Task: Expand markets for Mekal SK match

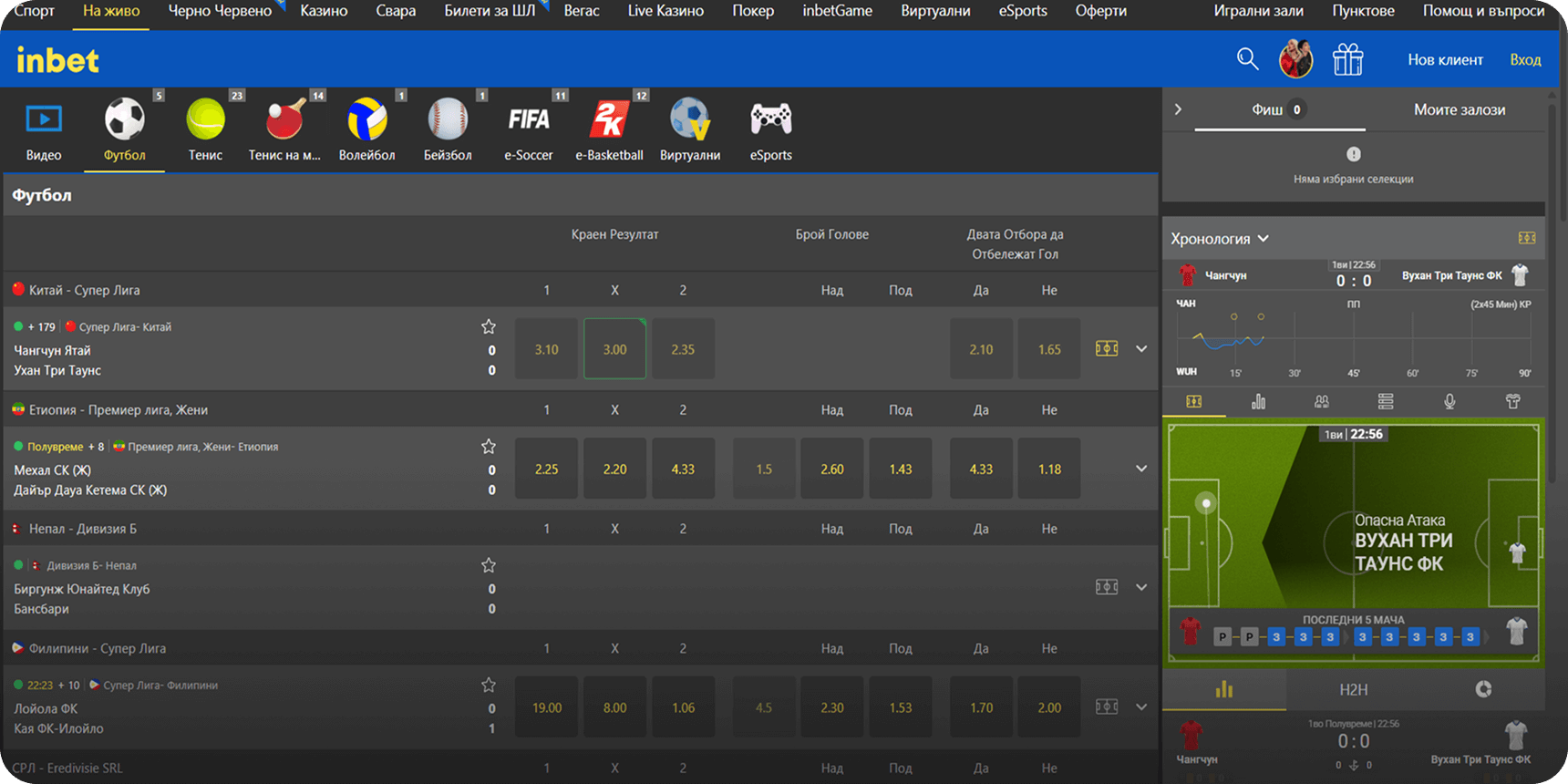Action: pyautogui.click(x=1141, y=469)
